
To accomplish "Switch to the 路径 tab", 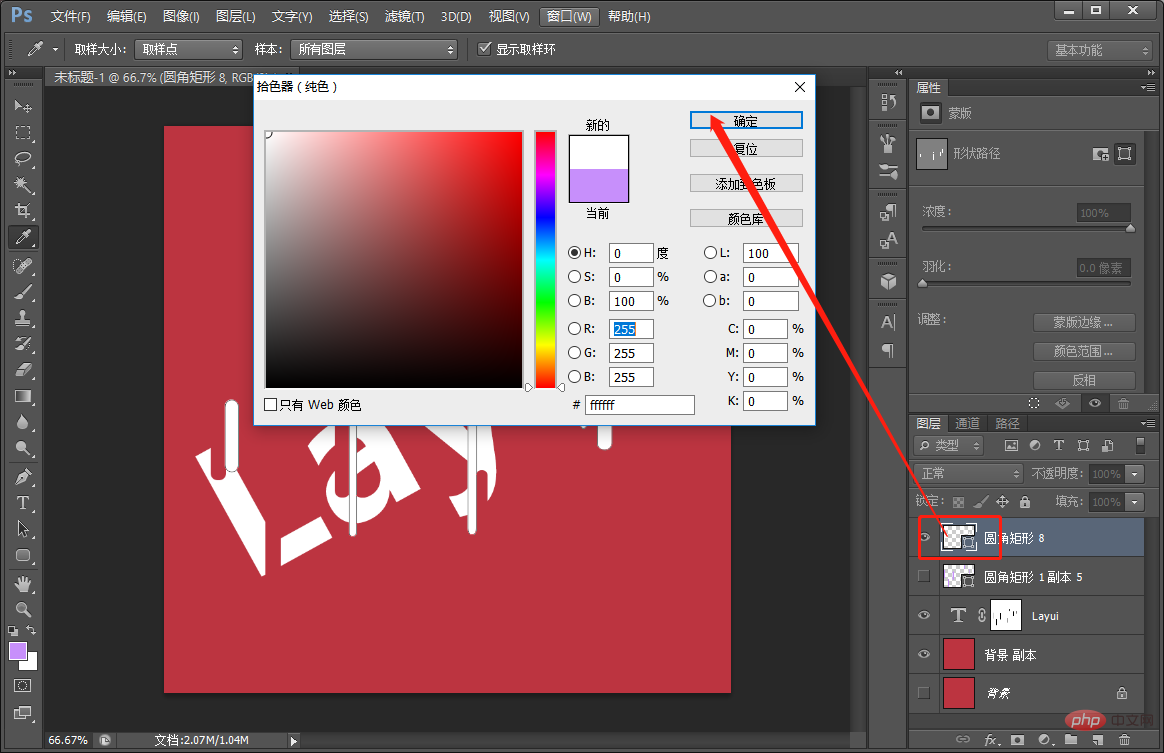I will [1007, 423].
